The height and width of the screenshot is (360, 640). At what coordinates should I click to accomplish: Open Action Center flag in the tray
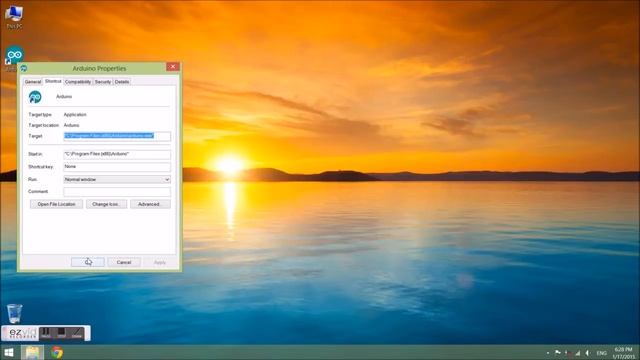point(558,353)
